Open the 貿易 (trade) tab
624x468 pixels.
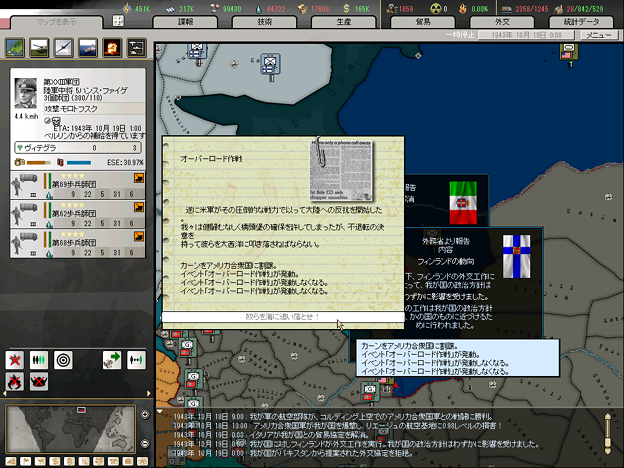coord(423,22)
